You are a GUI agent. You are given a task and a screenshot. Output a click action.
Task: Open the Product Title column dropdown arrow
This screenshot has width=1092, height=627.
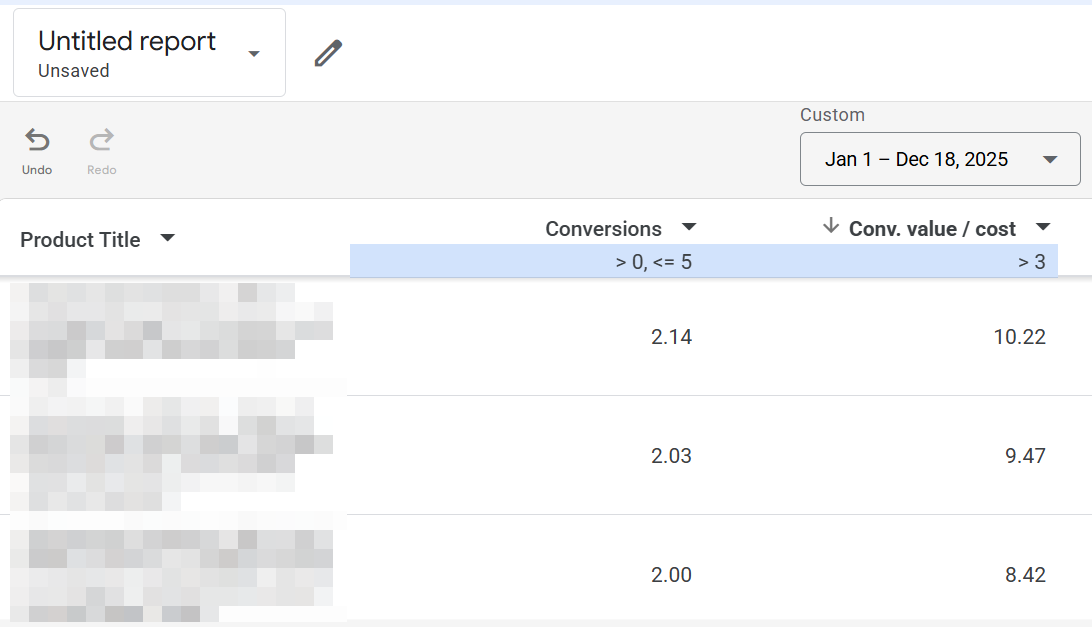167,238
